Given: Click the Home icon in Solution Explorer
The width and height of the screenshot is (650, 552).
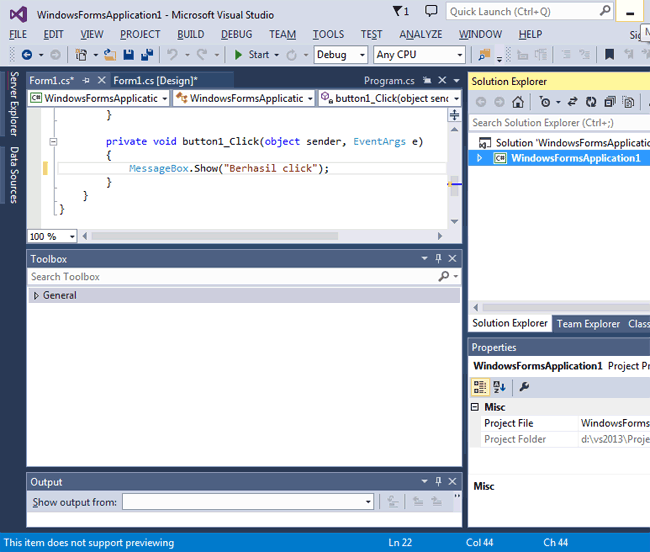Looking at the screenshot, I should 518,102.
